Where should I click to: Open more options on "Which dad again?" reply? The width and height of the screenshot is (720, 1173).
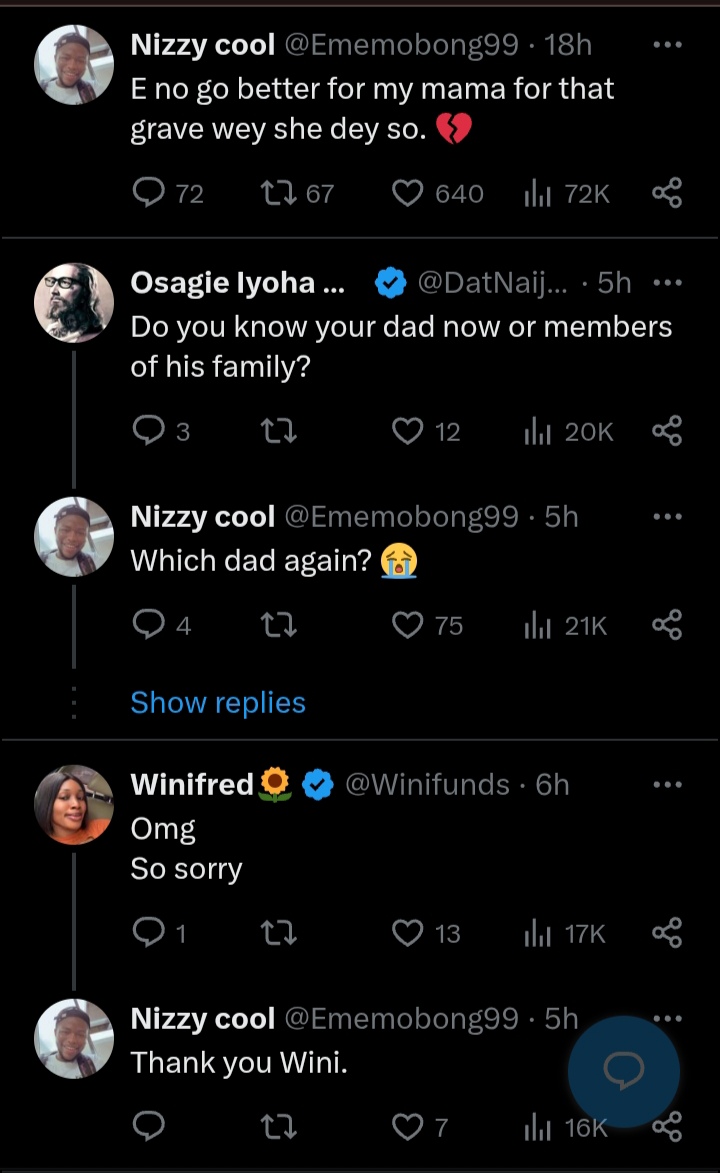[x=667, y=517]
